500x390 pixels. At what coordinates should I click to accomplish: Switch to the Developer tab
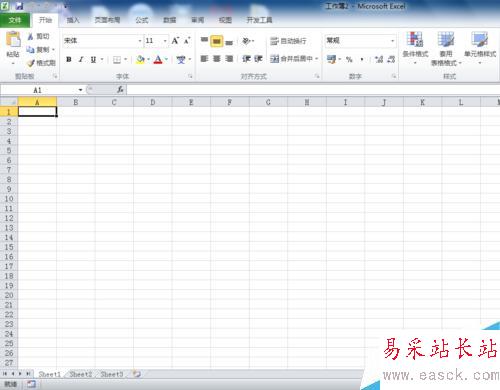coord(259,20)
